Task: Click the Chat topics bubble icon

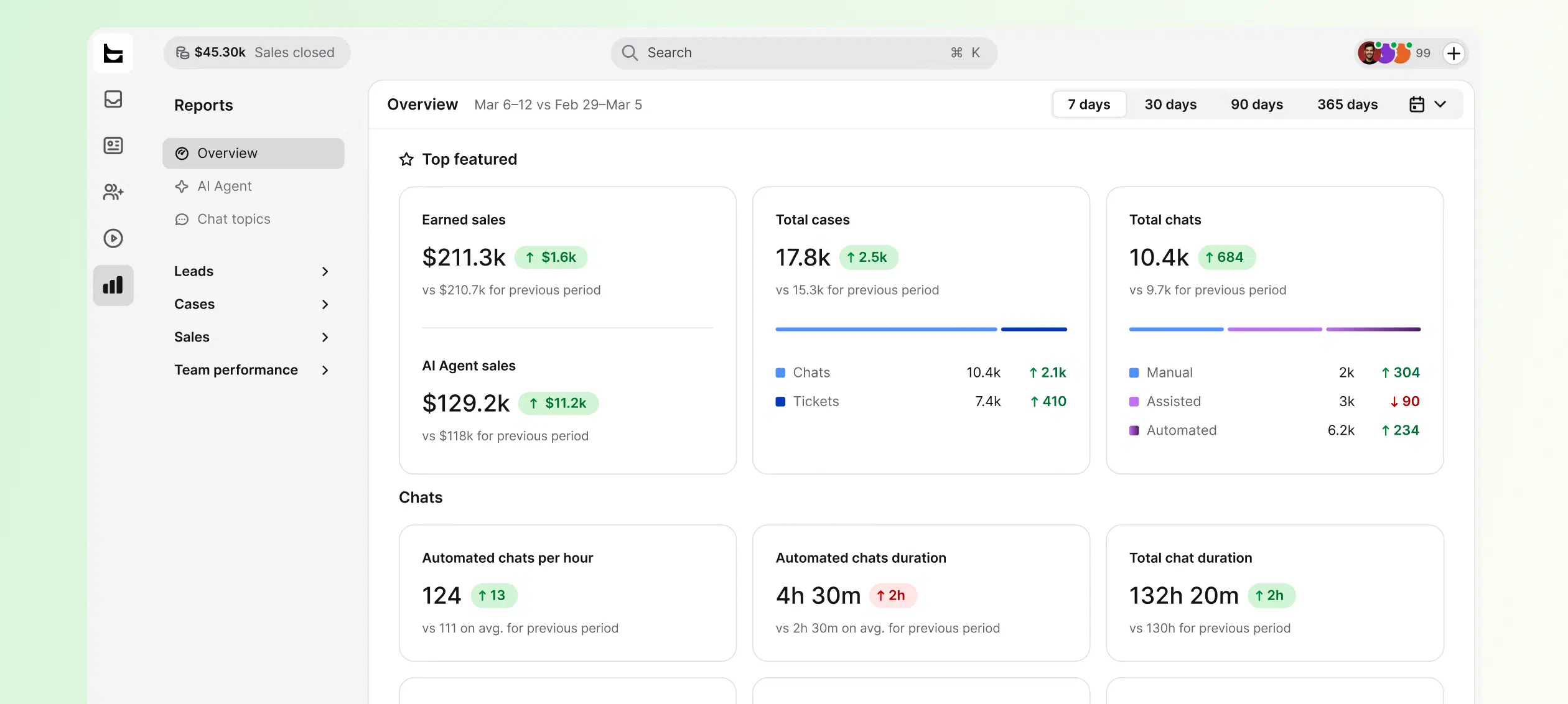Action: pos(182,220)
